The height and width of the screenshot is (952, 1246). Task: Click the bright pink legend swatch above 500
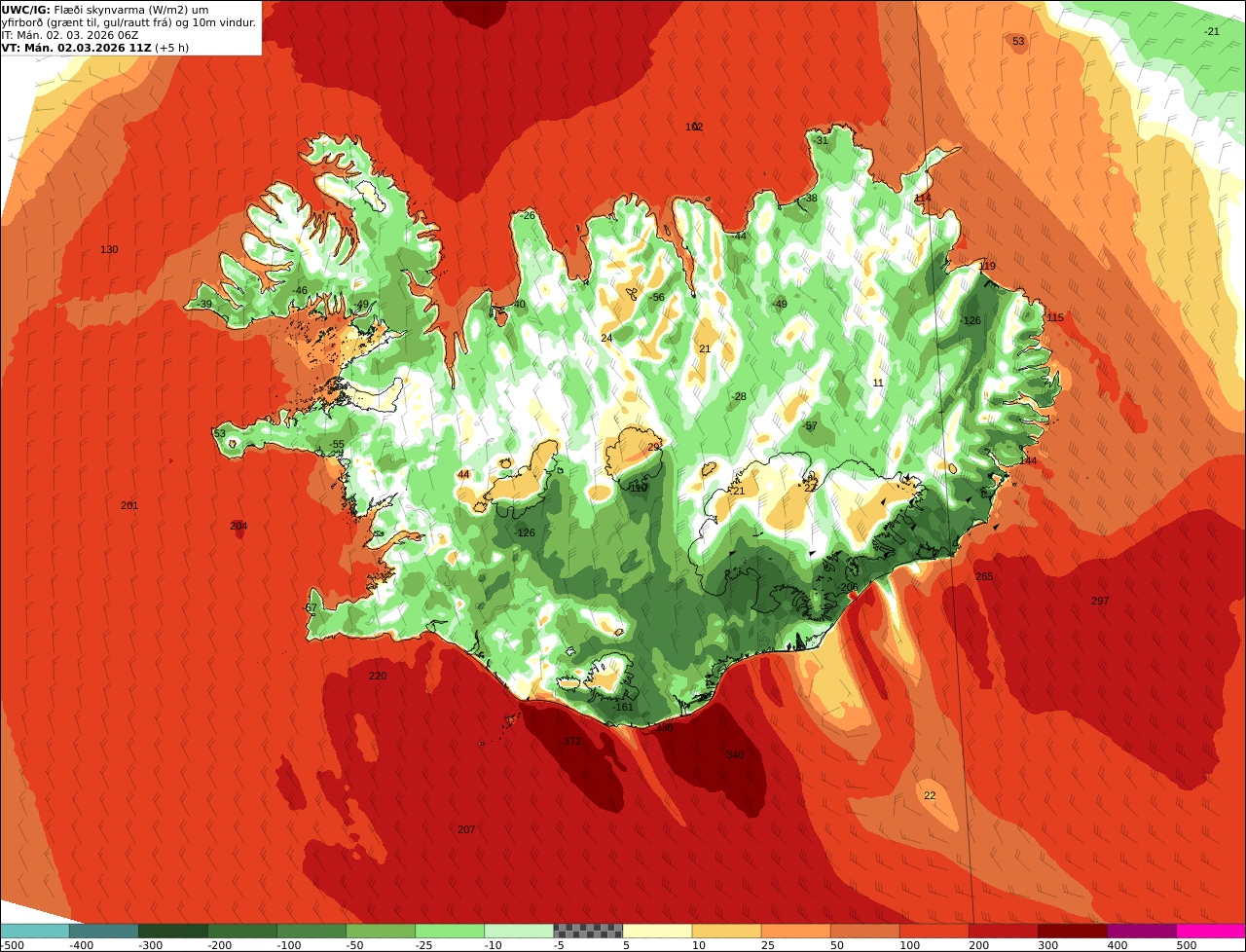[1210, 931]
